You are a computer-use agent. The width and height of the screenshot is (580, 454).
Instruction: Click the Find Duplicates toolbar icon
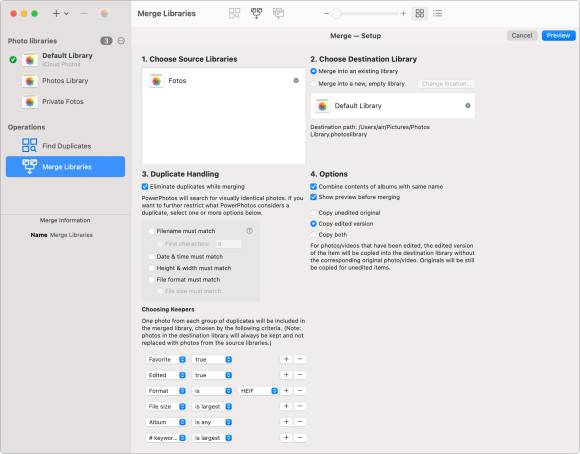tap(234, 14)
